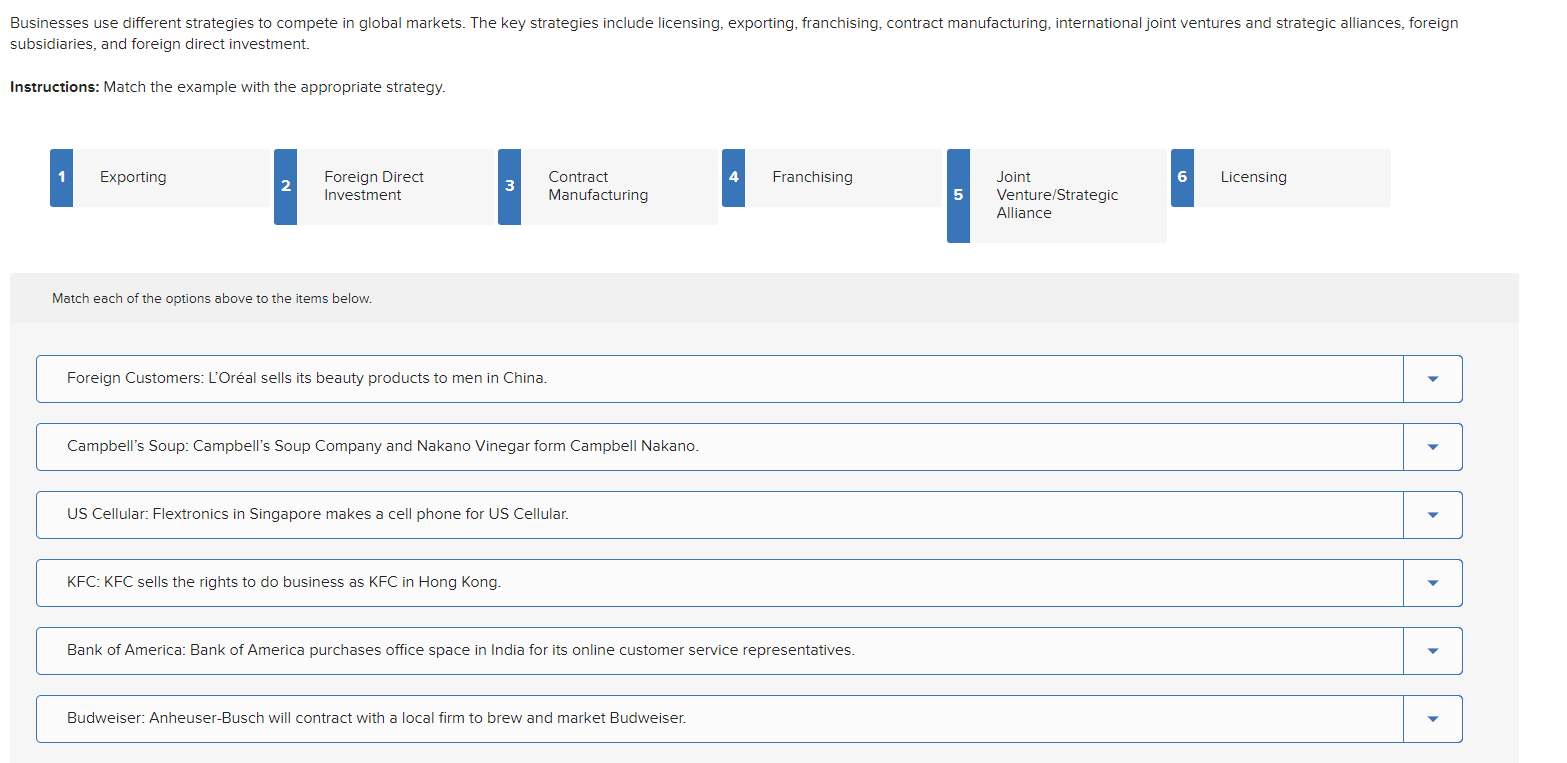Screen dimensions: 1567x763
Task: Select the Foreign Direct Investment option label
Action: pos(373,186)
